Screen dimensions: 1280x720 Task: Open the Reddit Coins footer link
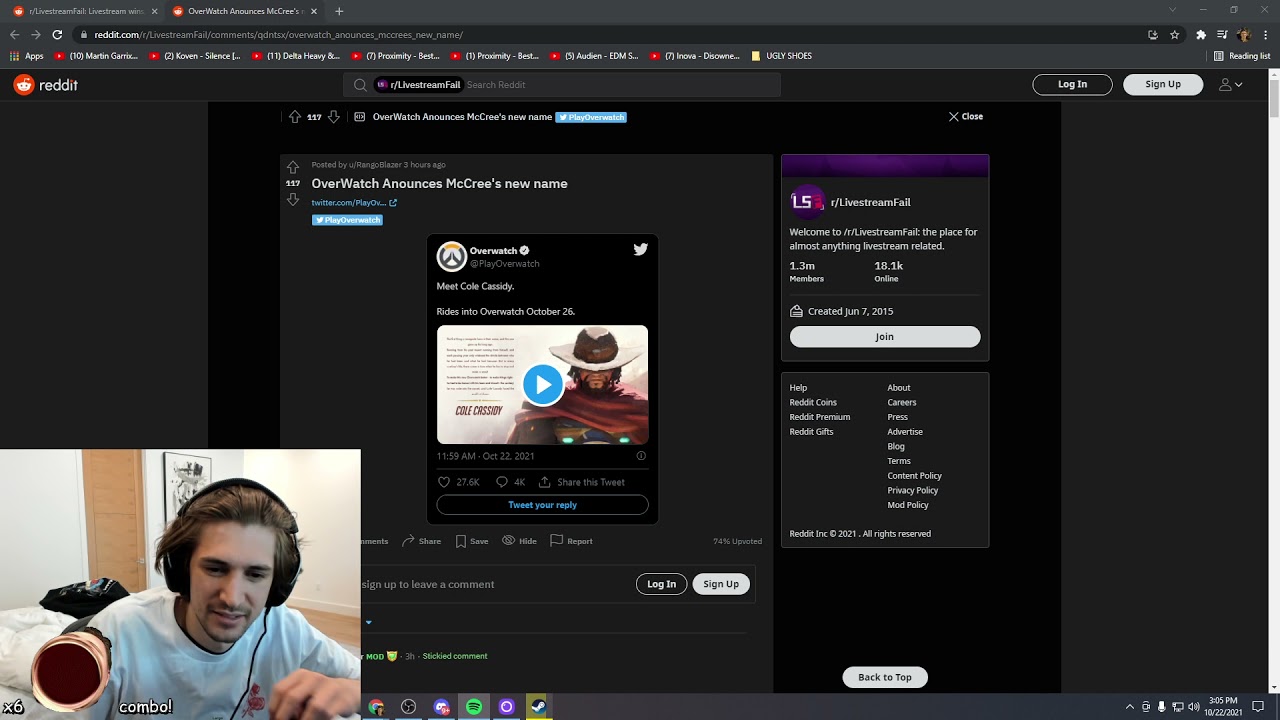(813, 403)
